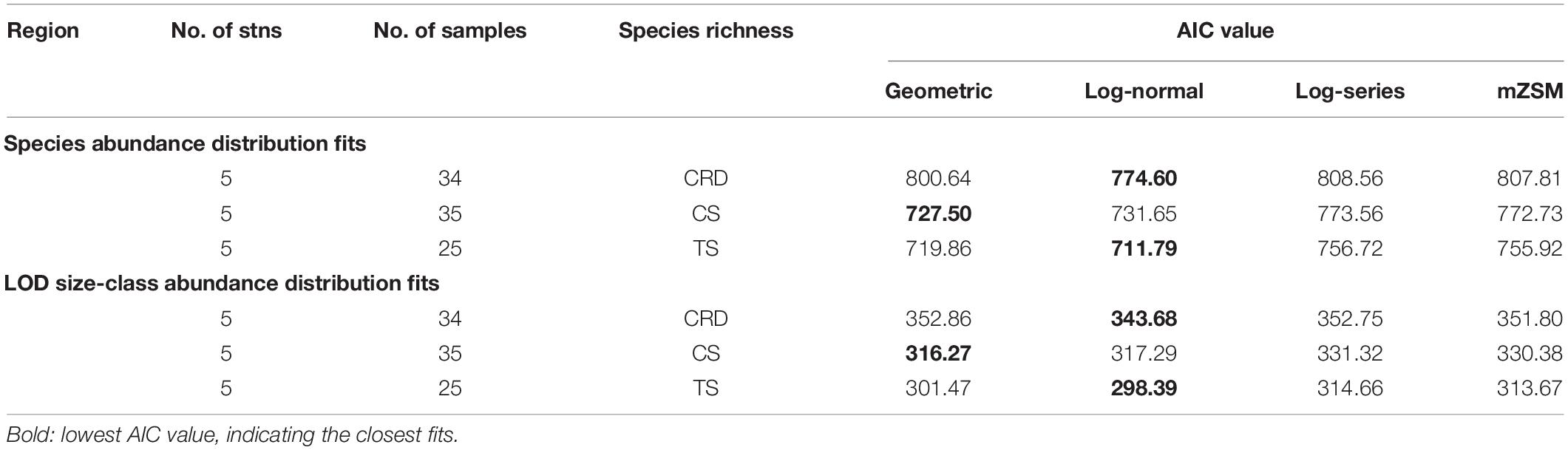
Task: Select the footnote about lowest AIC value
Action: click(231, 434)
